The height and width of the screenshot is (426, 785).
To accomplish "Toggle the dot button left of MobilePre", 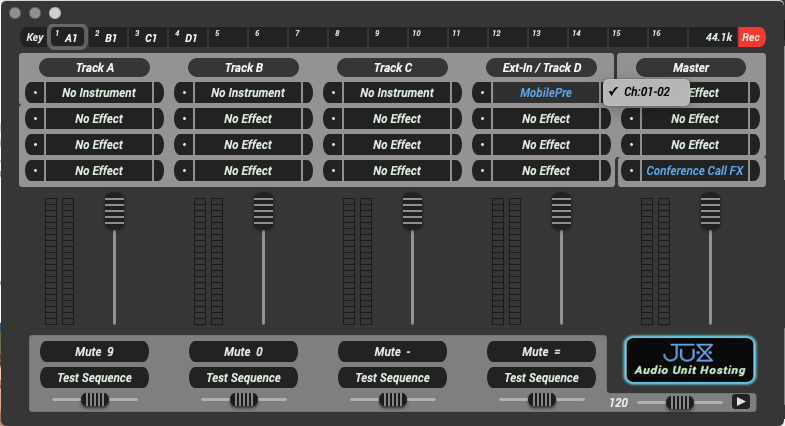I will [482, 93].
